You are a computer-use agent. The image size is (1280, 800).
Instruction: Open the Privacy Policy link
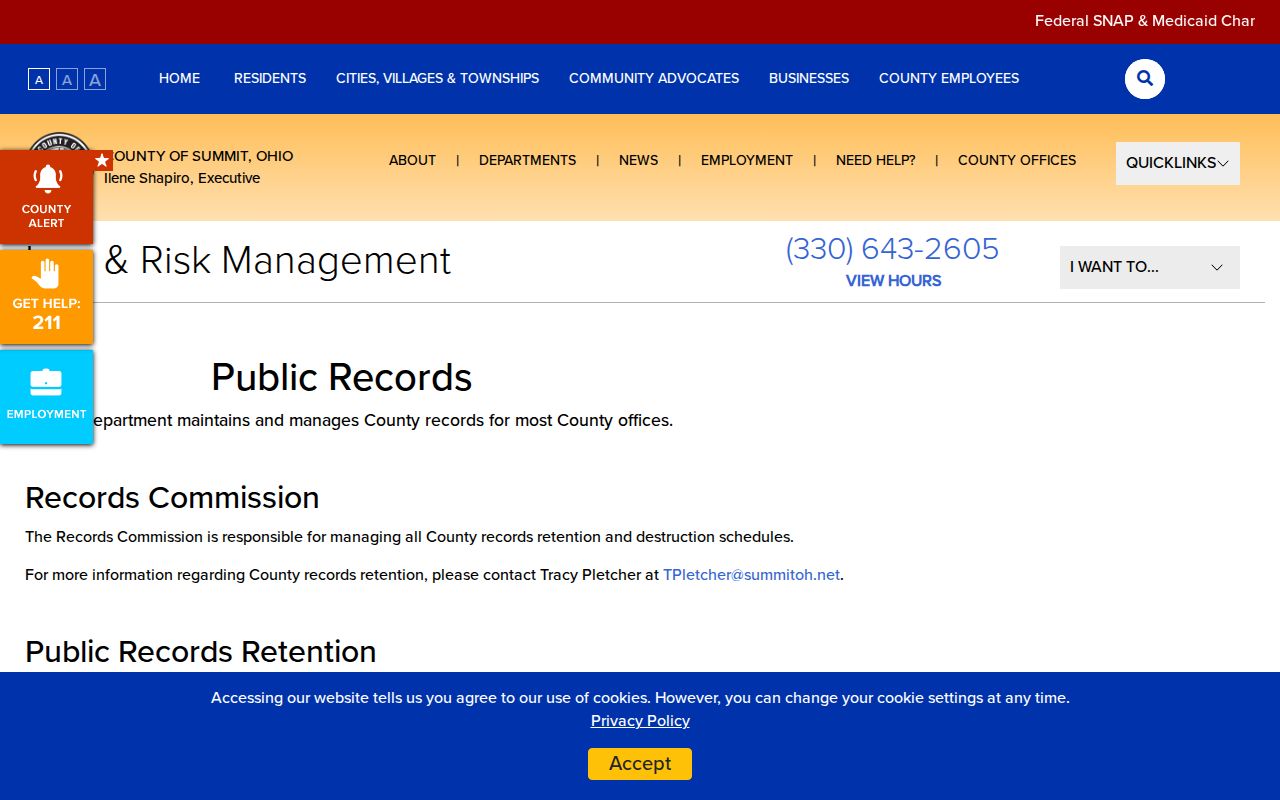click(x=640, y=721)
